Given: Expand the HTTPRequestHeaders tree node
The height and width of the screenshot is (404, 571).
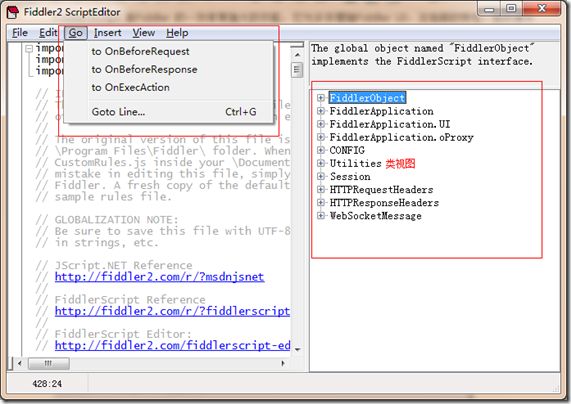Looking at the screenshot, I should 321,189.
